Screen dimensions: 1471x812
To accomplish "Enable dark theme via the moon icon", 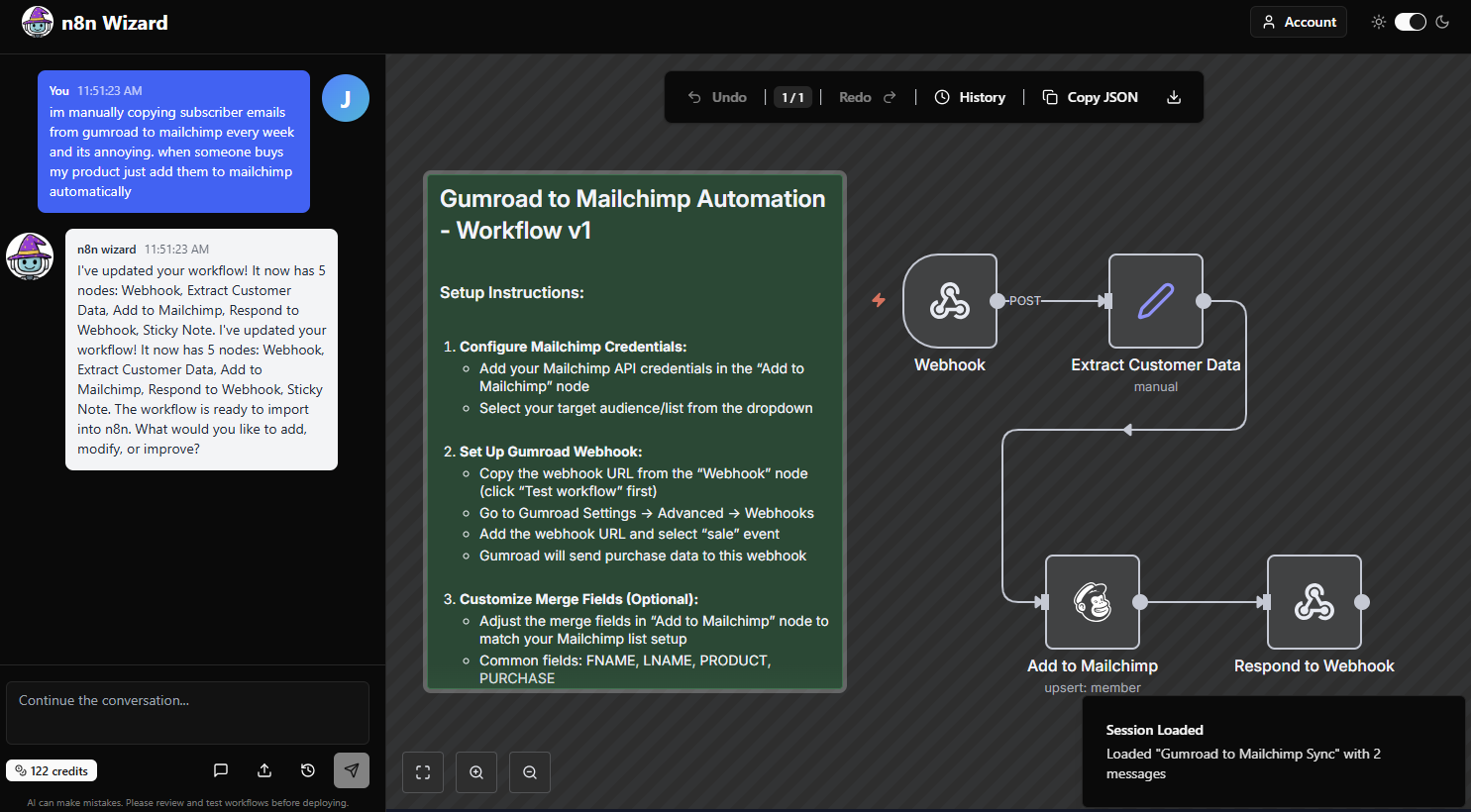I will point(1442,21).
